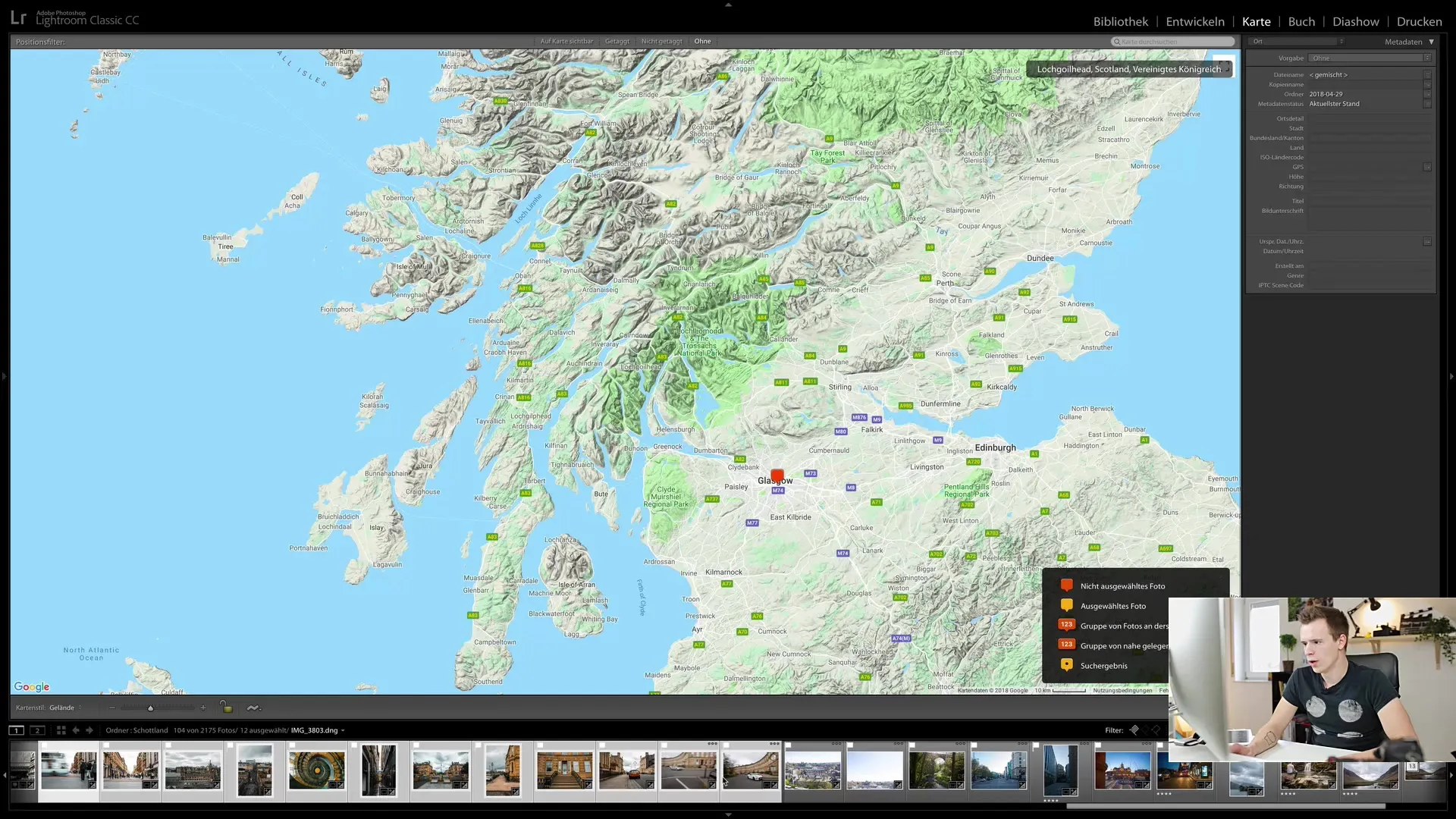Collapse the Metadaten panel triangle
Image resolution: width=1456 pixels, height=819 pixels.
tap(1431, 42)
